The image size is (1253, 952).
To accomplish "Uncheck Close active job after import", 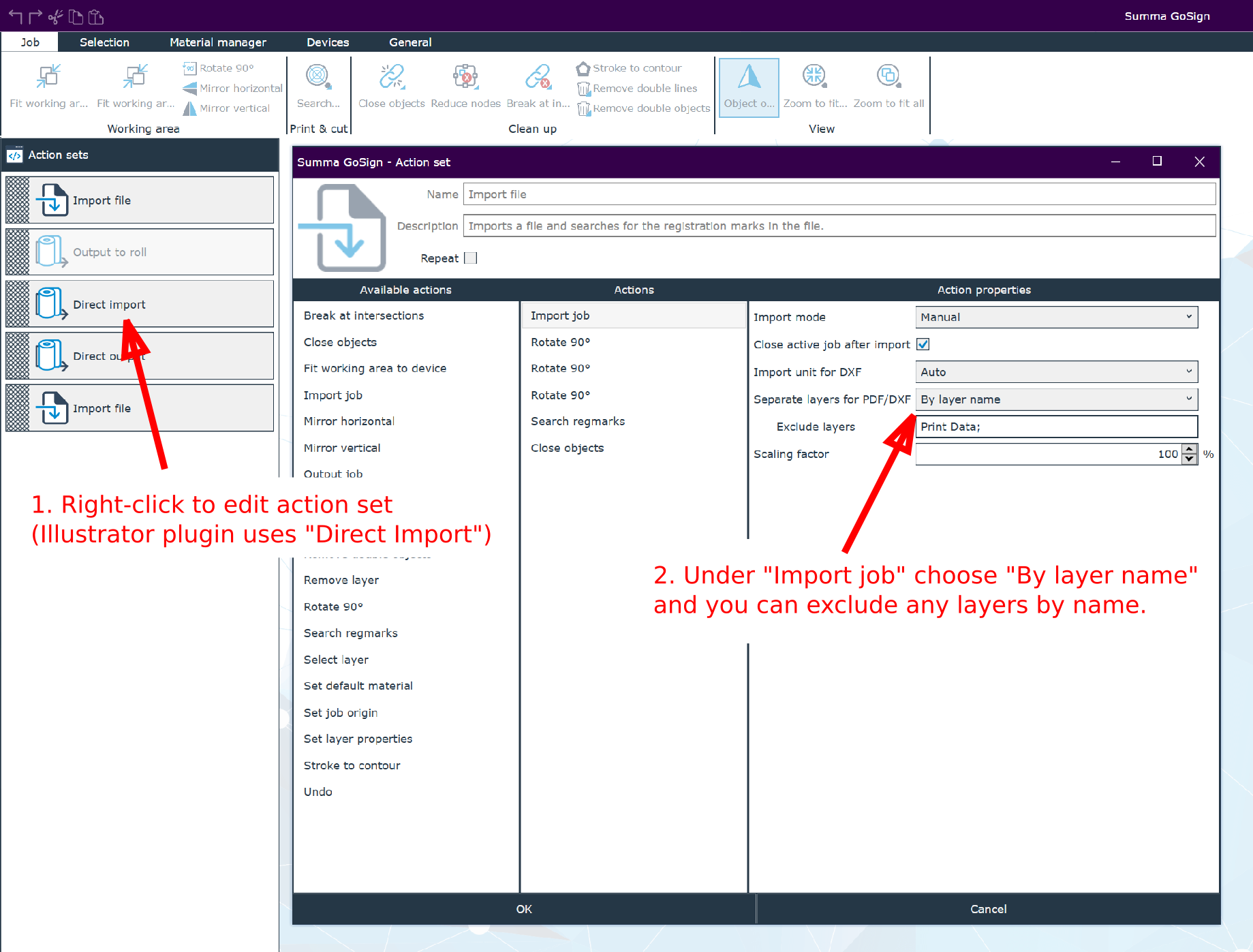I will tap(923, 345).
